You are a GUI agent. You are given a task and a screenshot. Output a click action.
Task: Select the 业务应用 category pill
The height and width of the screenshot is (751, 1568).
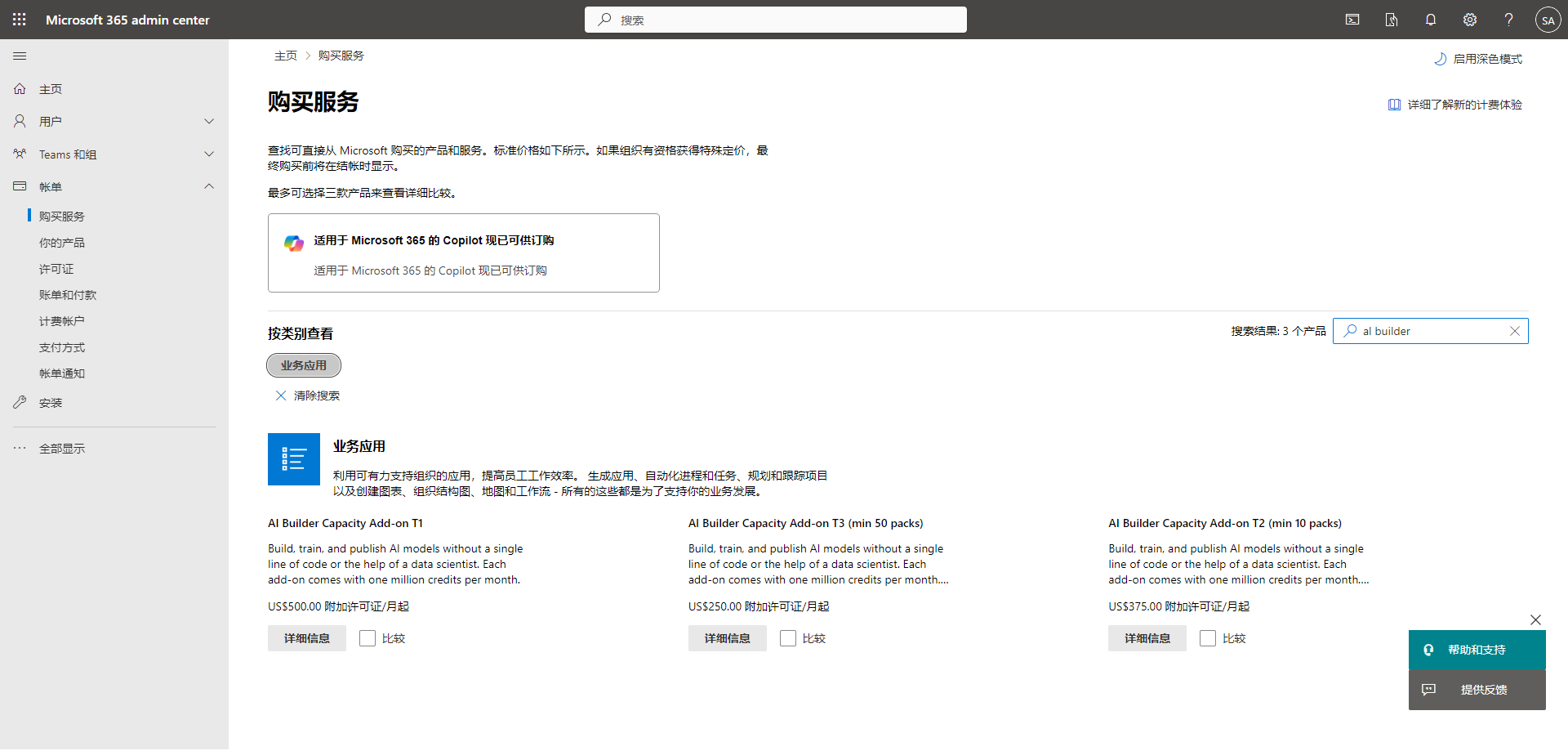(304, 365)
